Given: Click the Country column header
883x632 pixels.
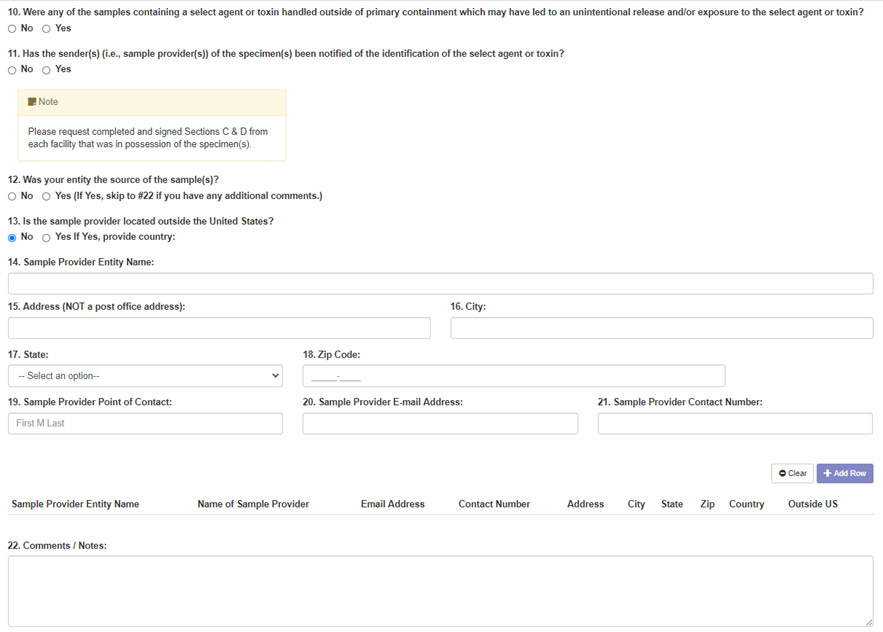Looking at the screenshot, I should [x=746, y=504].
